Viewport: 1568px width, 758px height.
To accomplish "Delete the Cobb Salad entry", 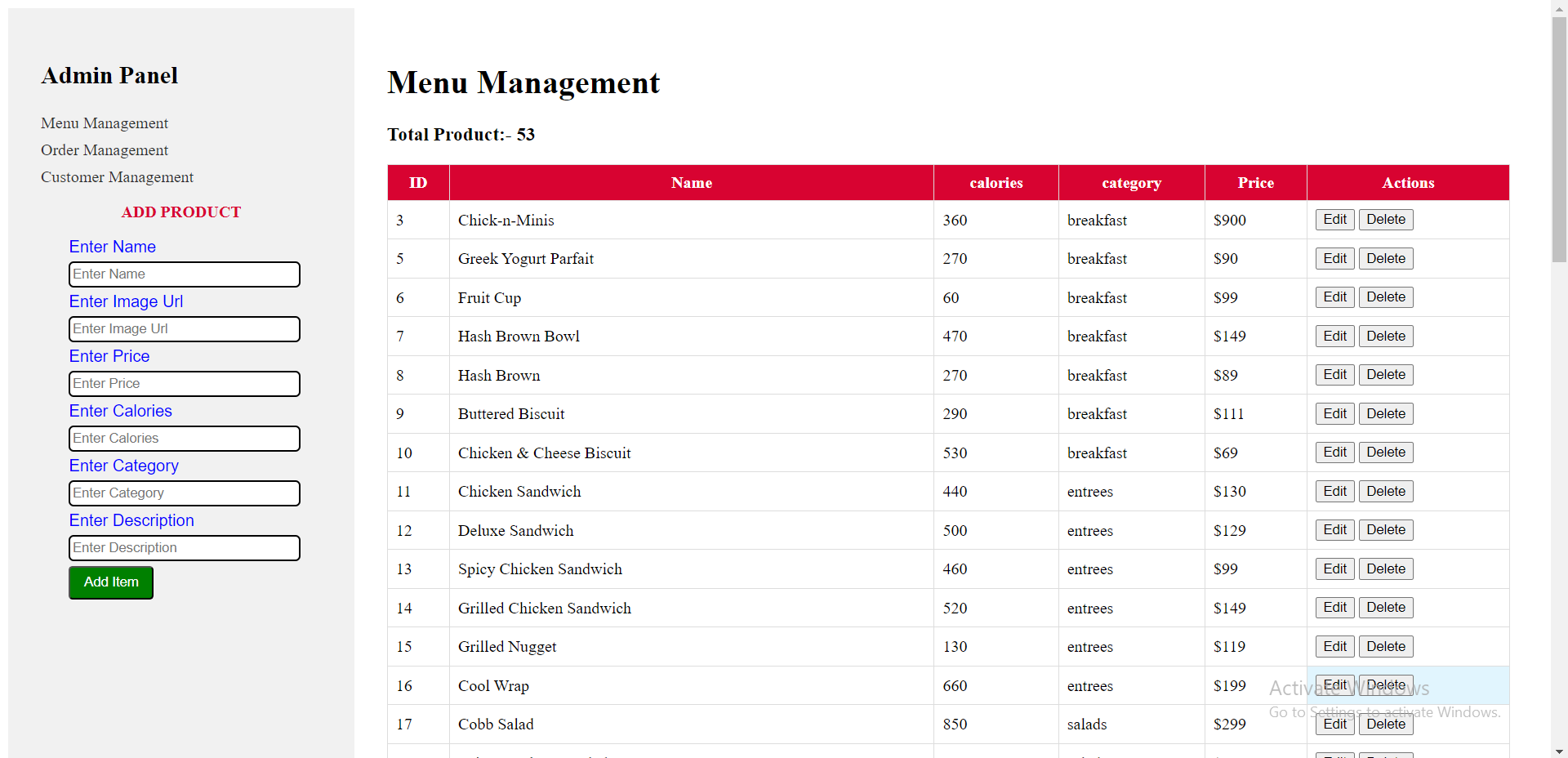I will 1386,725.
